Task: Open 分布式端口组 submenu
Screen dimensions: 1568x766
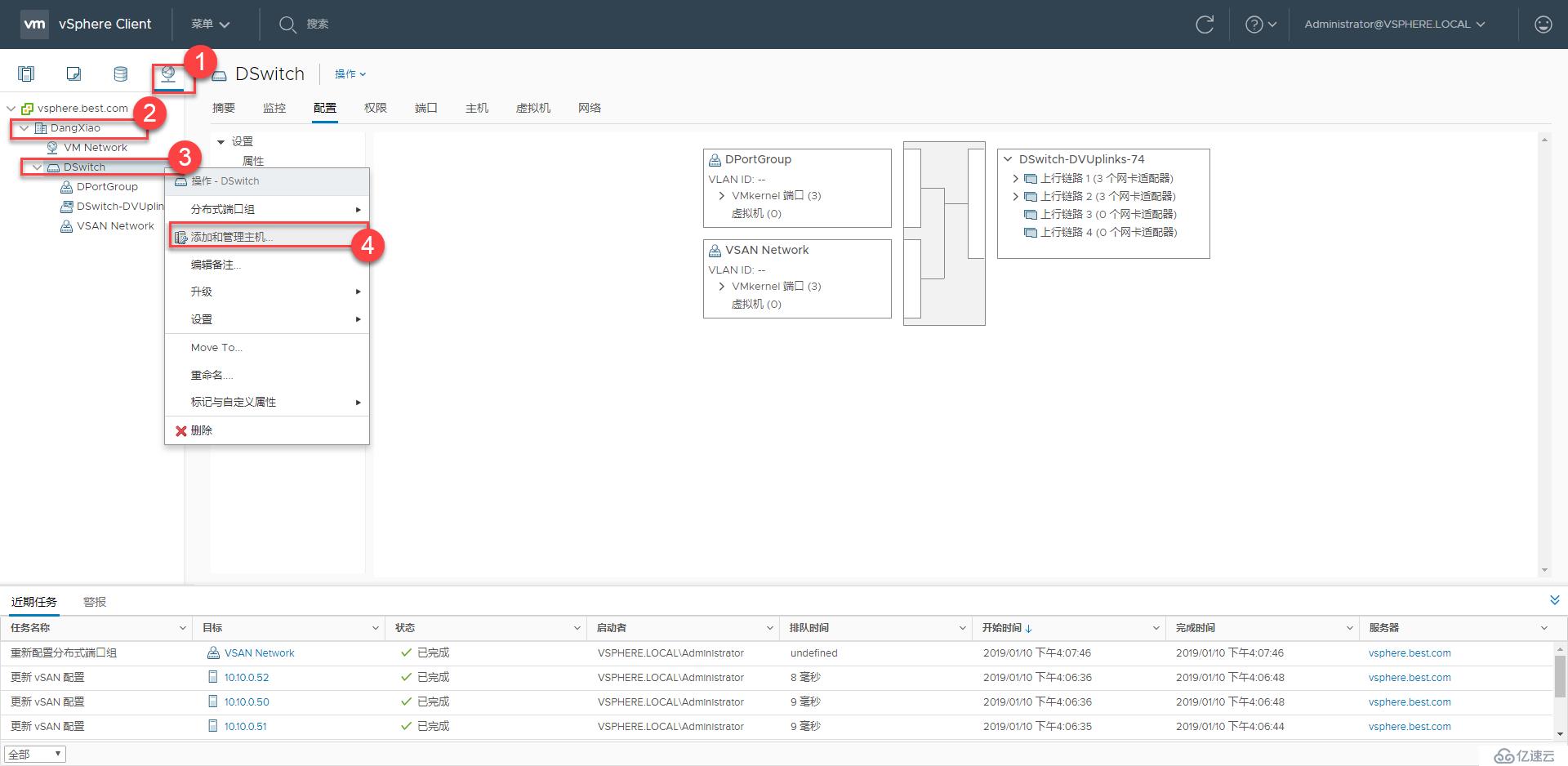Action: click(267, 210)
